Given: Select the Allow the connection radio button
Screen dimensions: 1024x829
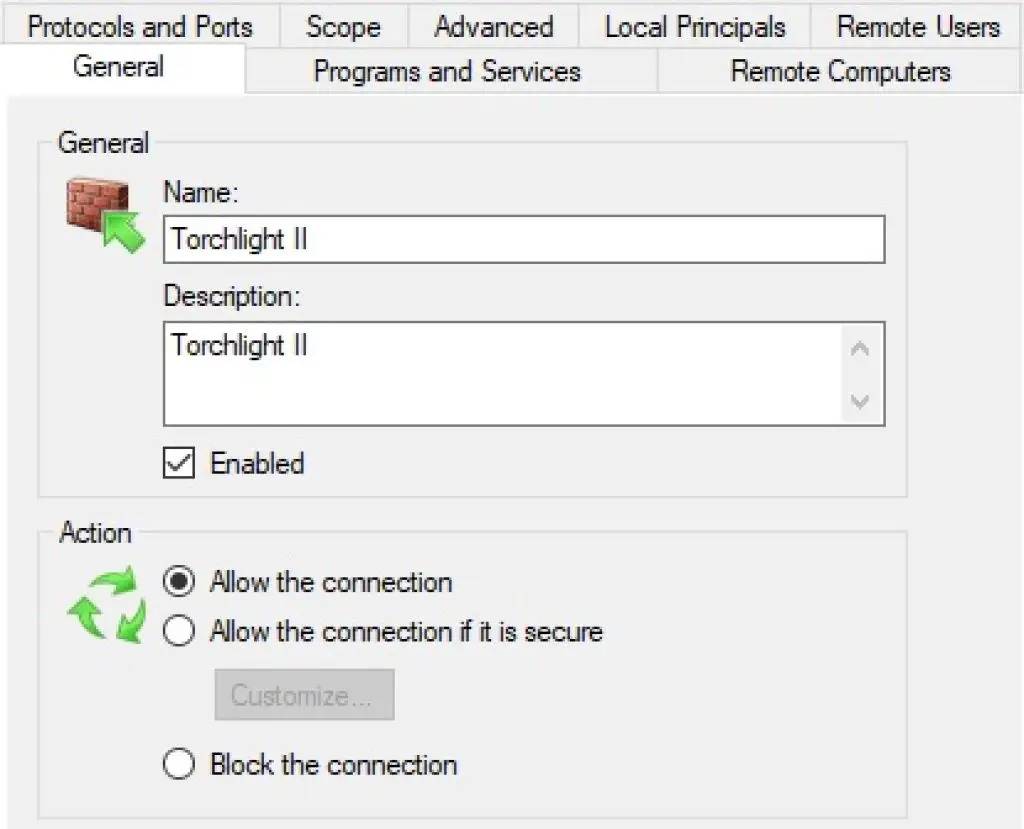Looking at the screenshot, I should point(178,581).
